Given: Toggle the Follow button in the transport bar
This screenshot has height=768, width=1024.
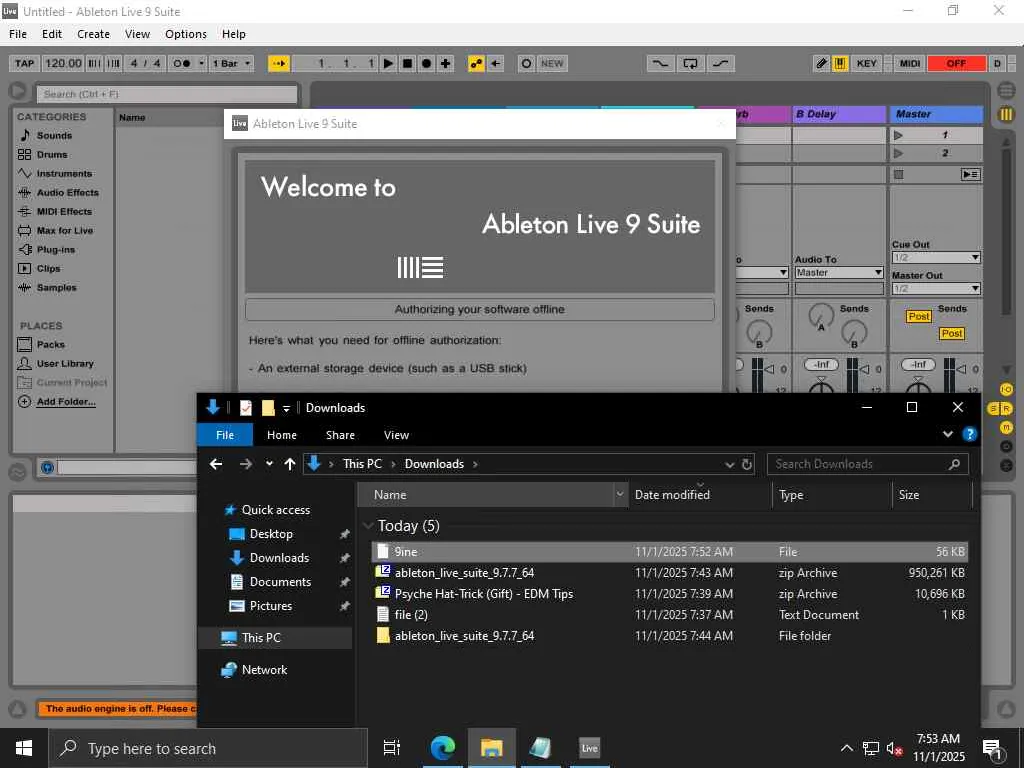Looking at the screenshot, I should pyautogui.click(x=279, y=63).
